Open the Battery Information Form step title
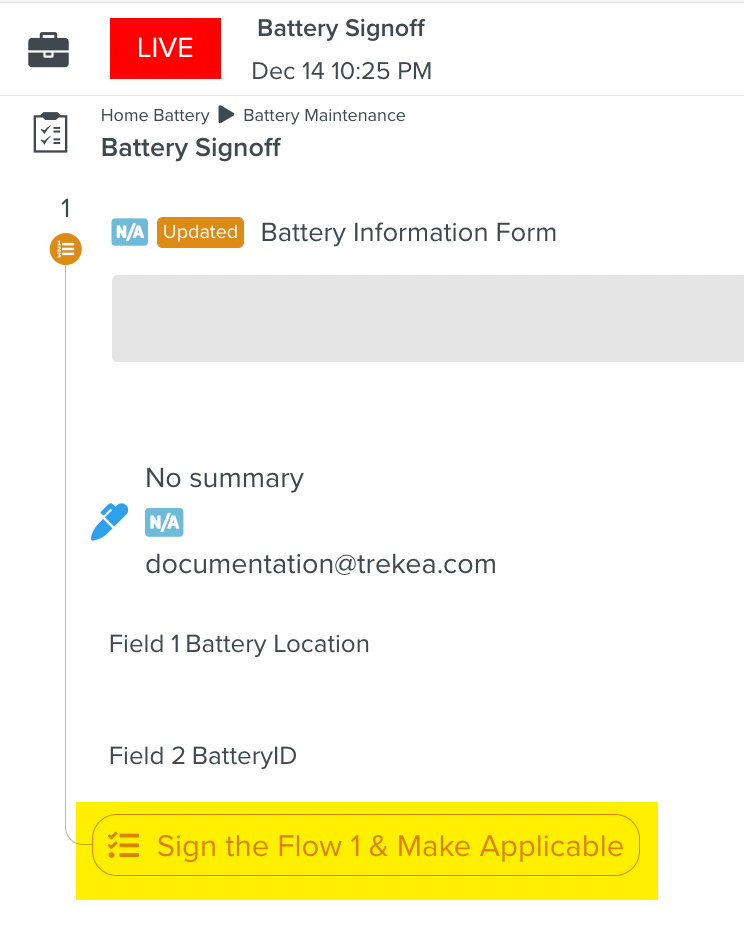744x942 pixels. [x=408, y=232]
